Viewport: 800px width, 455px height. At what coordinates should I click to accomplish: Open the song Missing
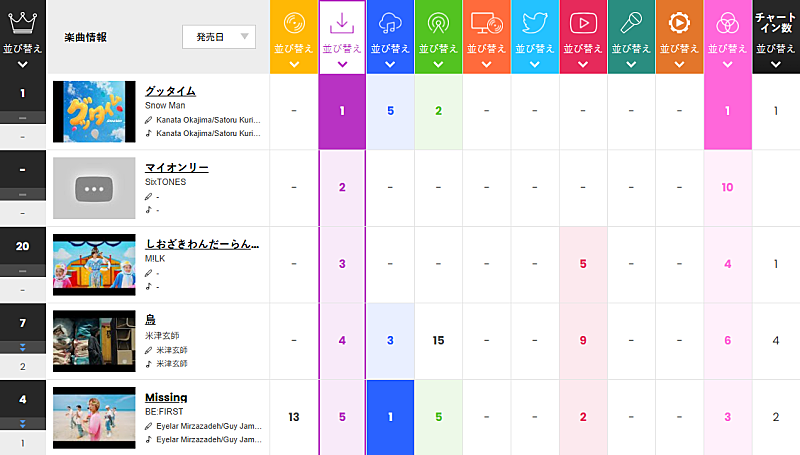(166, 397)
